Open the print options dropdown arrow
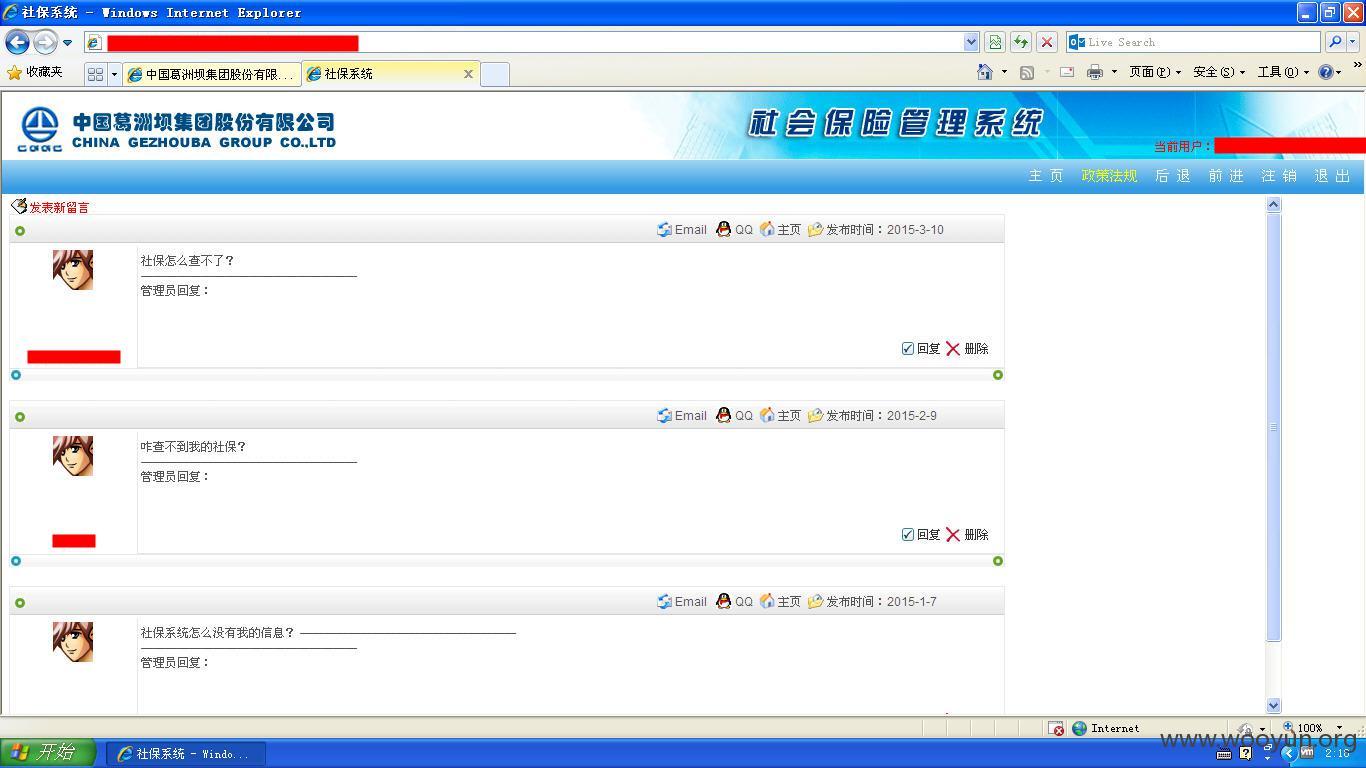Screen dimensions: 1366x768 click(1114, 72)
